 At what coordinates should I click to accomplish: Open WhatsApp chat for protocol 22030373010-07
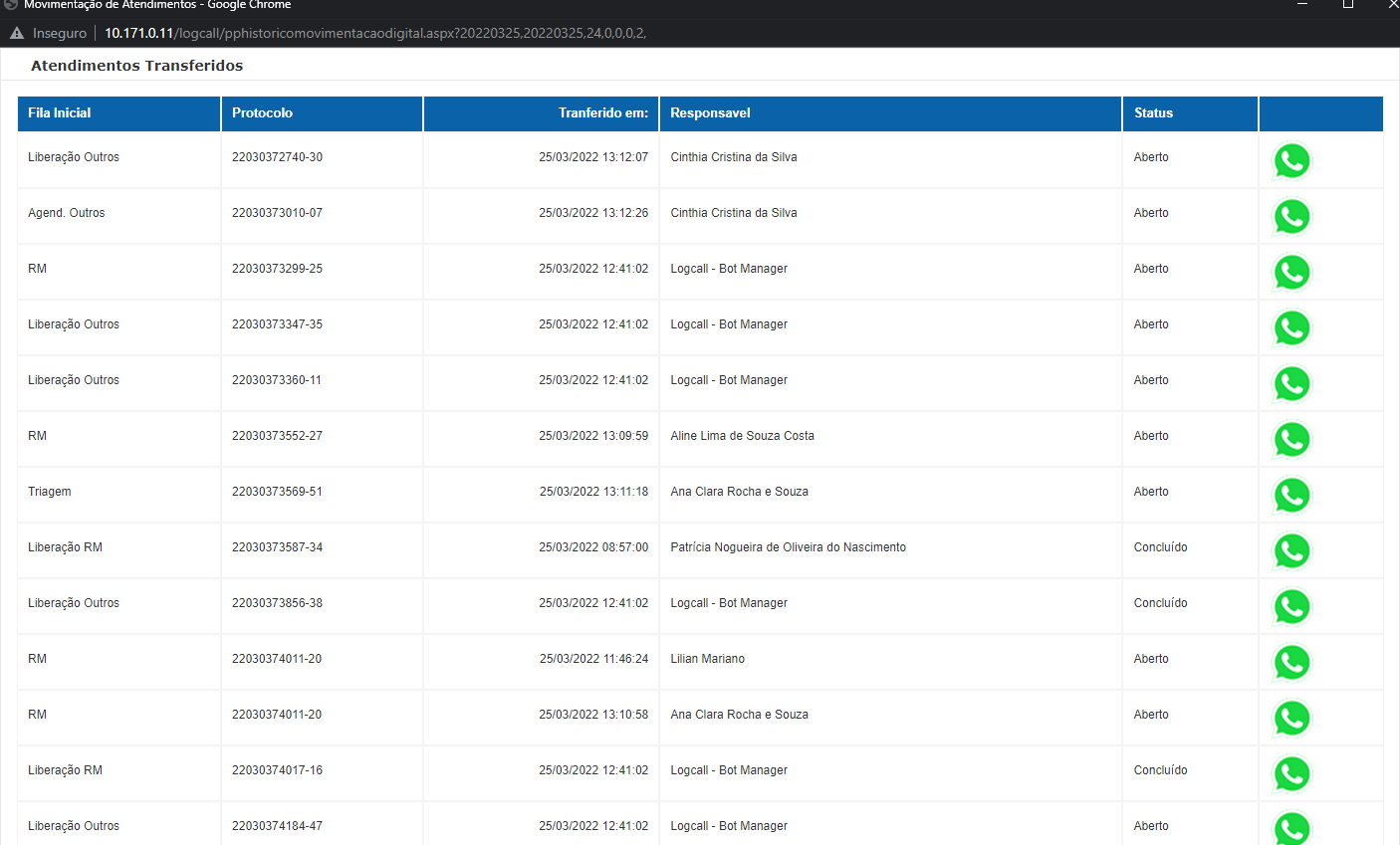click(x=1291, y=217)
